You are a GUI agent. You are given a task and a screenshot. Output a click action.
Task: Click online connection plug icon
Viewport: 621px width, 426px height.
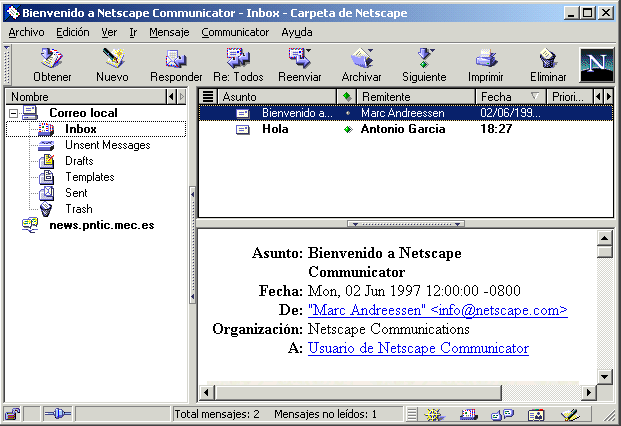click(x=57, y=414)
